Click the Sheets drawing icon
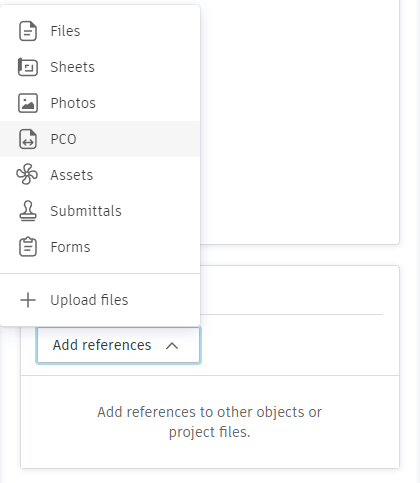The width and height of the screenshot is (420, 483). pyautogui.click(x=28, y=67)
